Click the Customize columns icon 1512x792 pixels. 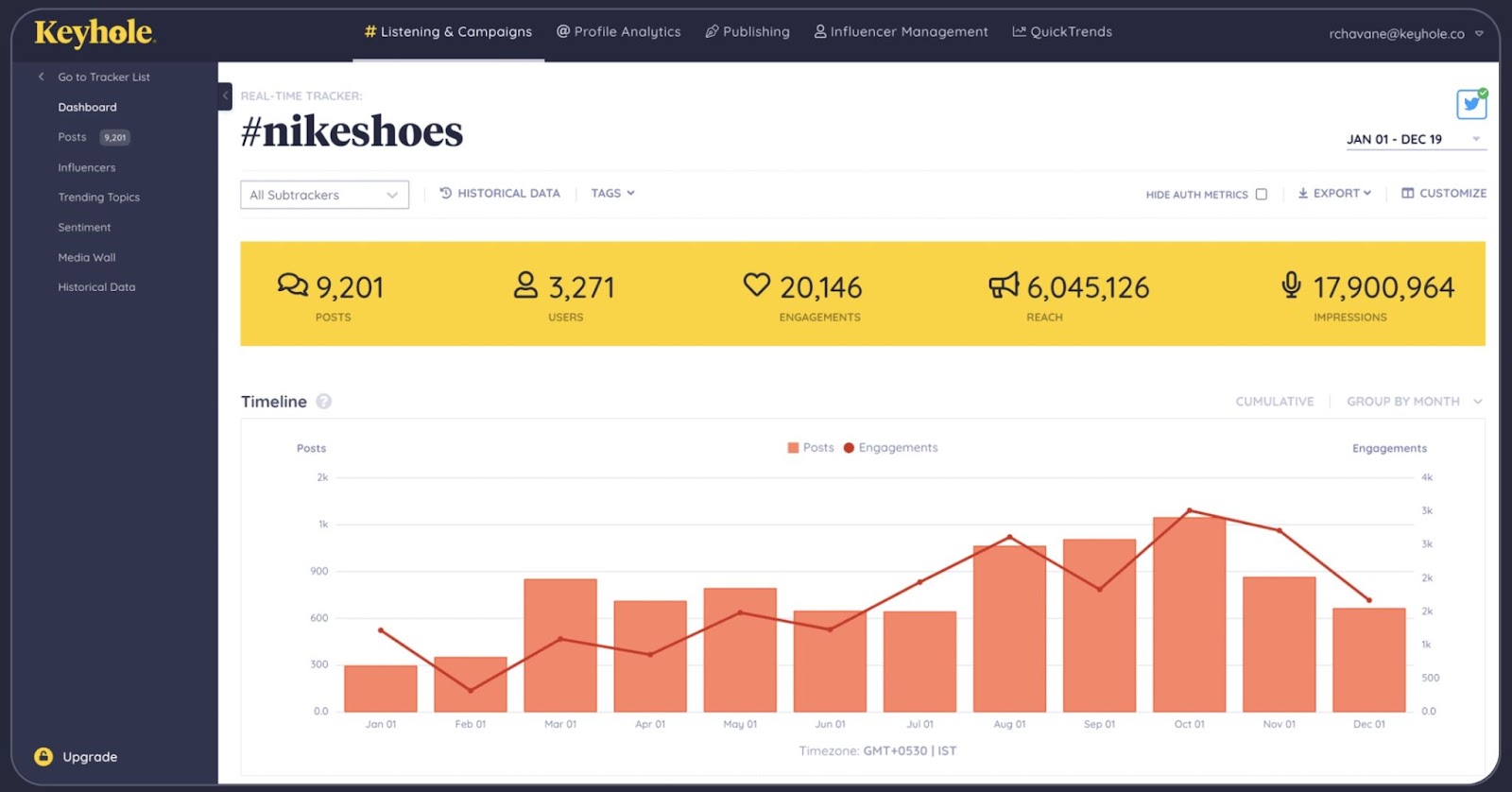tap(1408, 193)
